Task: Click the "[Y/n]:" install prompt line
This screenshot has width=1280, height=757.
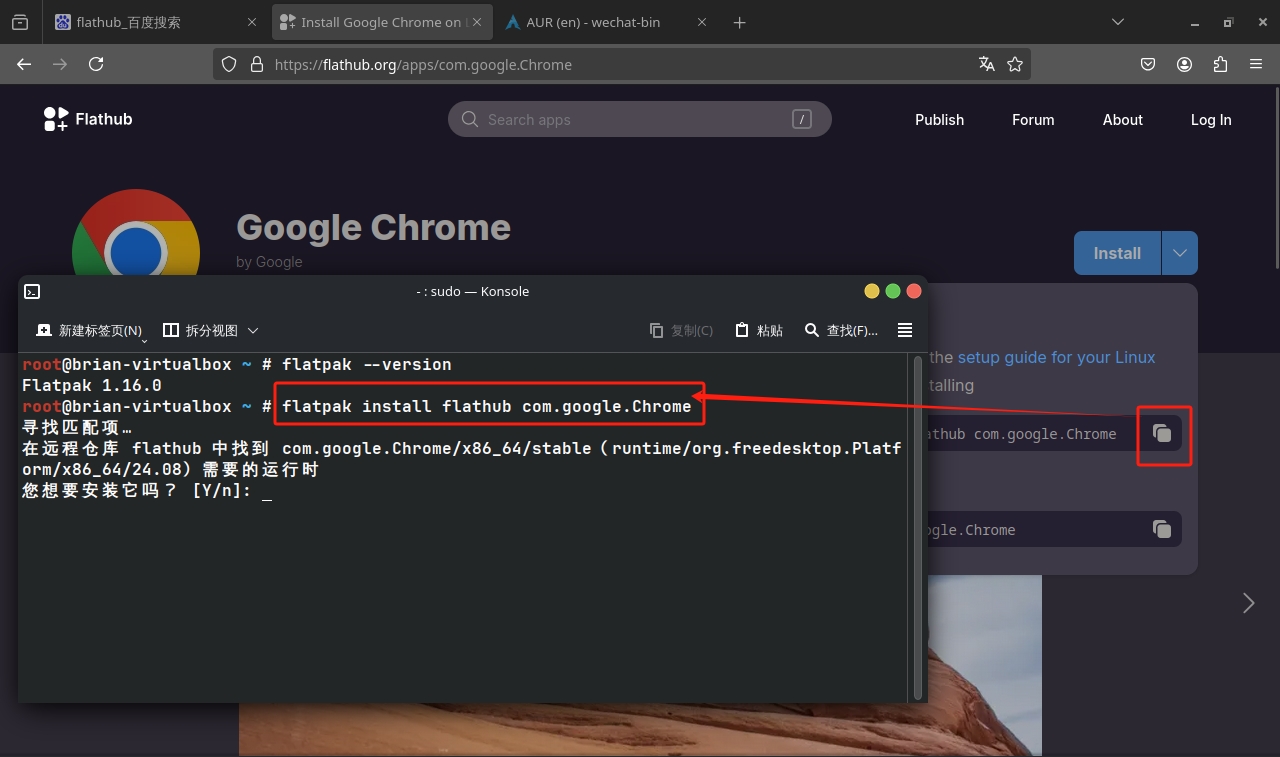Action: point(147,490)
